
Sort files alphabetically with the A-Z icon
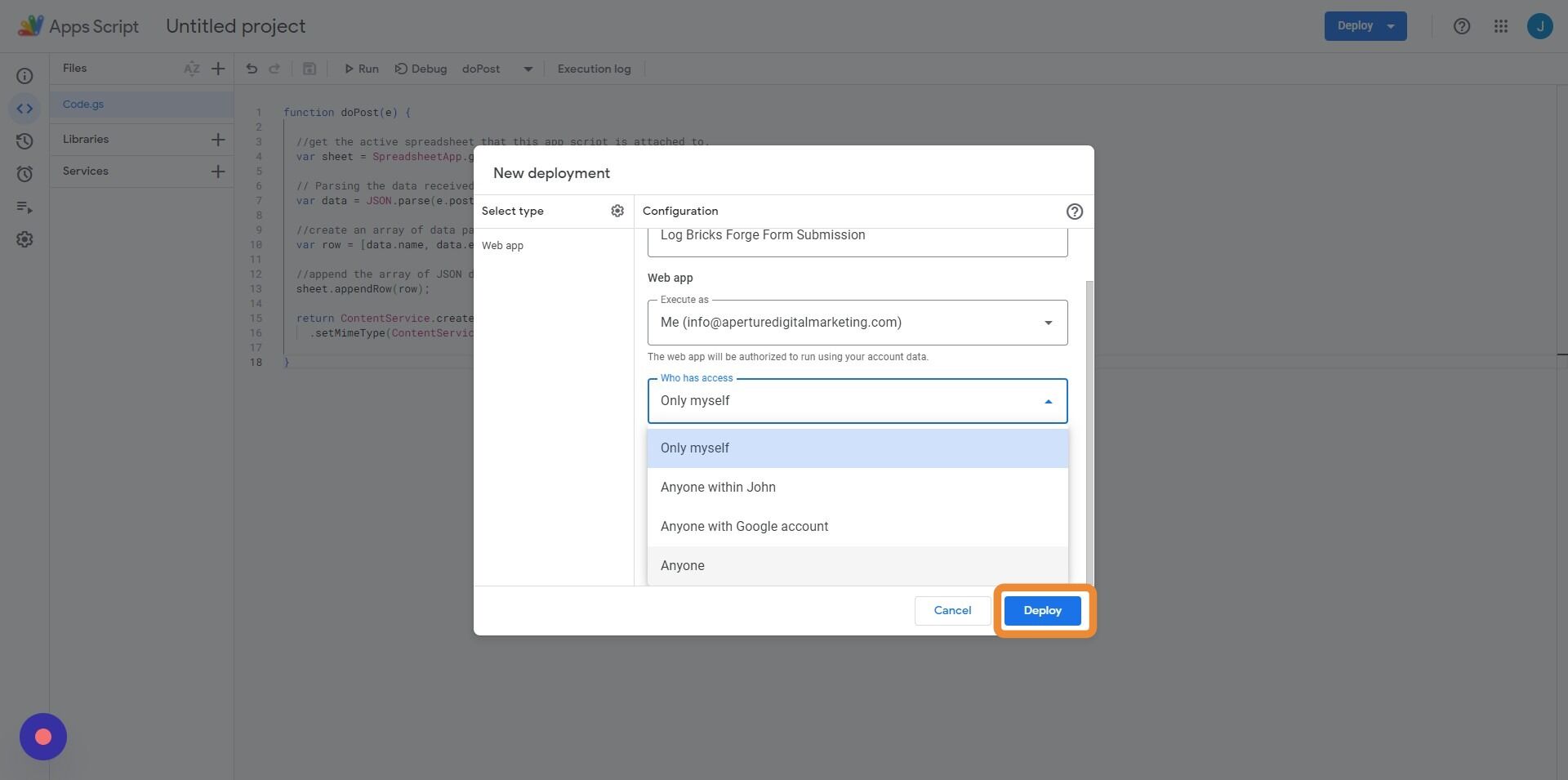coord(192,69)
